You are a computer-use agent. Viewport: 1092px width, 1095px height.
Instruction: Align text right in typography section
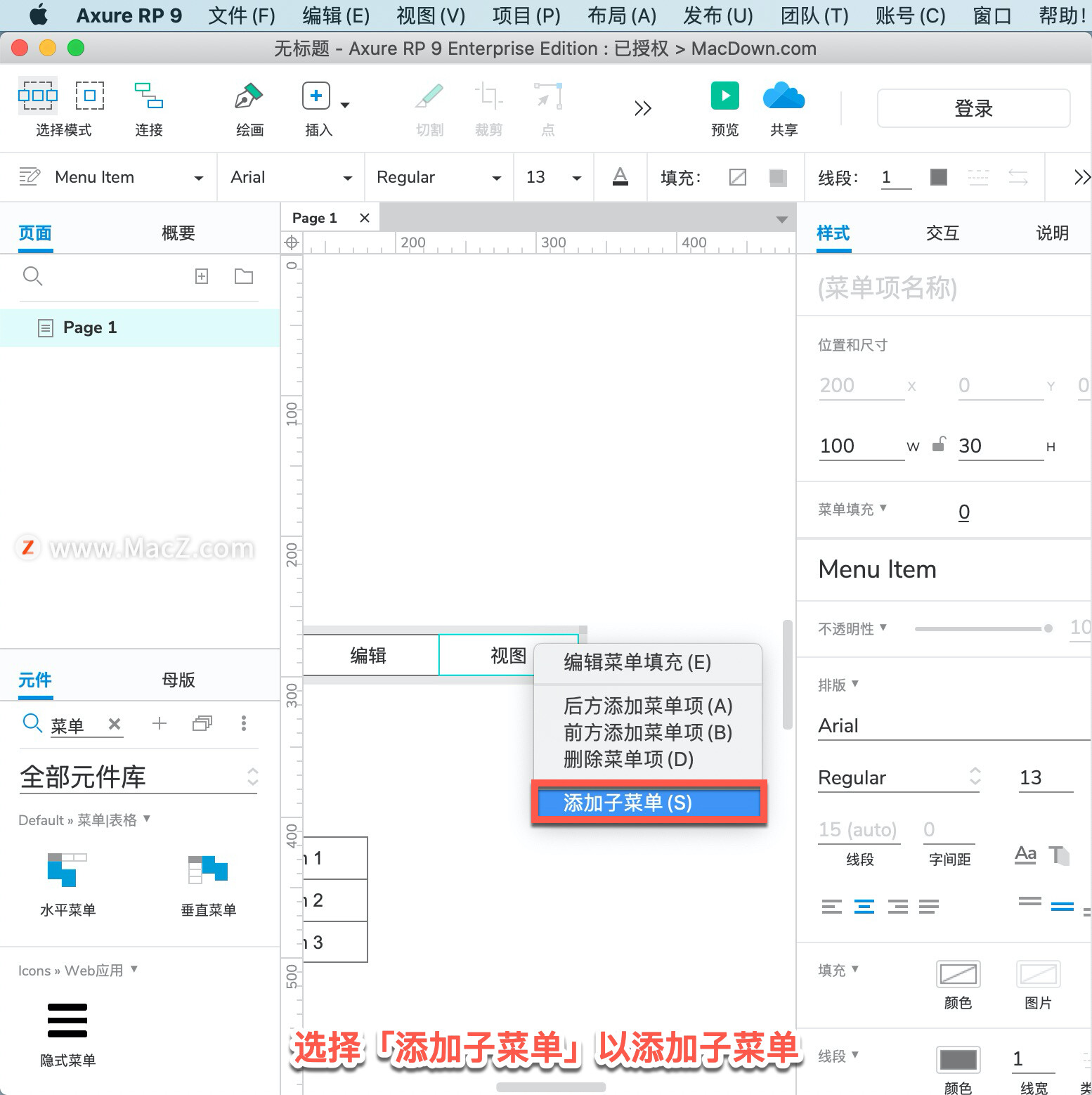pos(897,907)
